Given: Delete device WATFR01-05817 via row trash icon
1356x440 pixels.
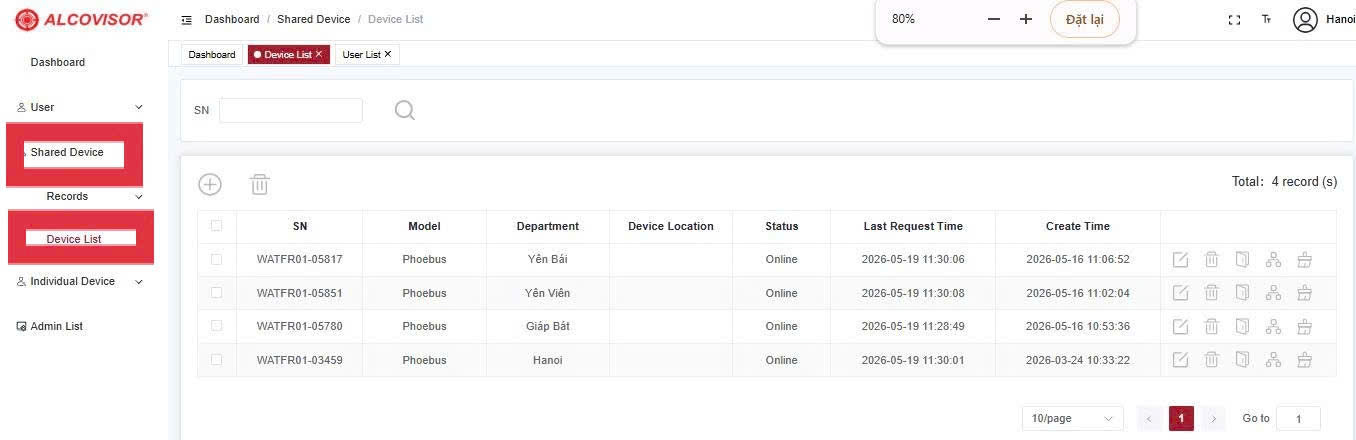Looking at the screenshot, I should (1211, 260).
